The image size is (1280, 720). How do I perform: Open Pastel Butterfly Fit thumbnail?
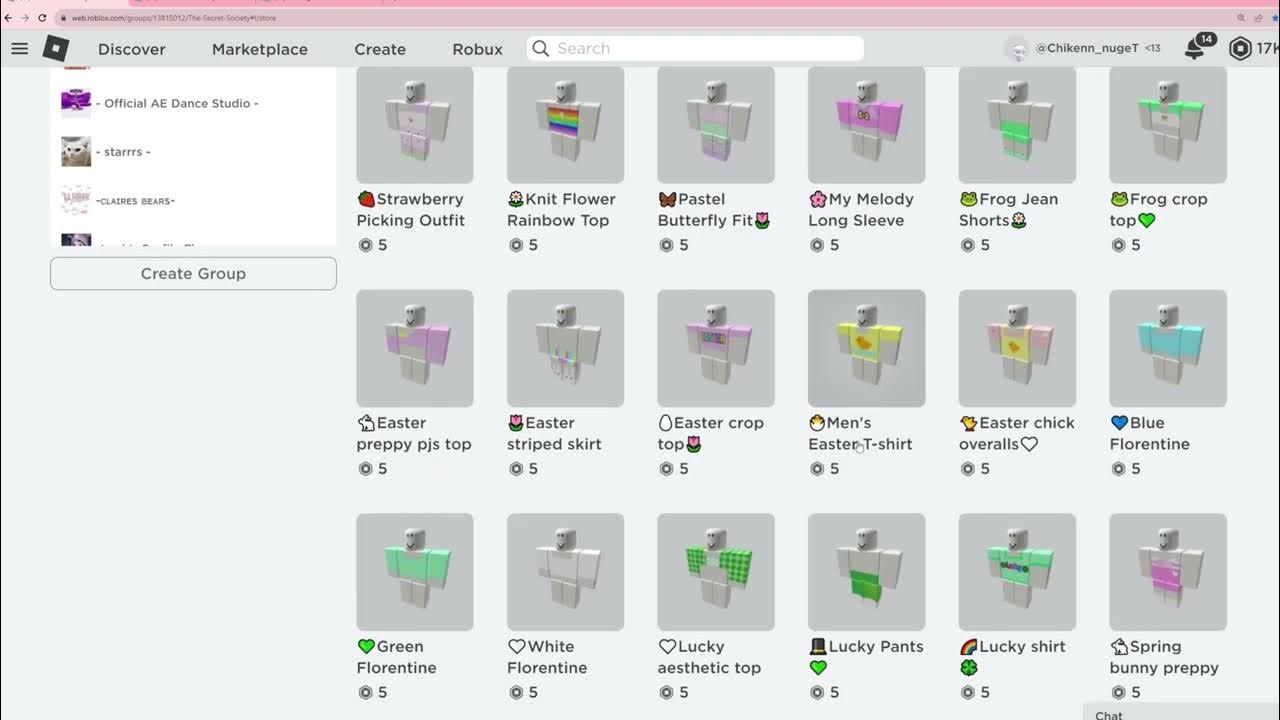(x=716, y=125)
